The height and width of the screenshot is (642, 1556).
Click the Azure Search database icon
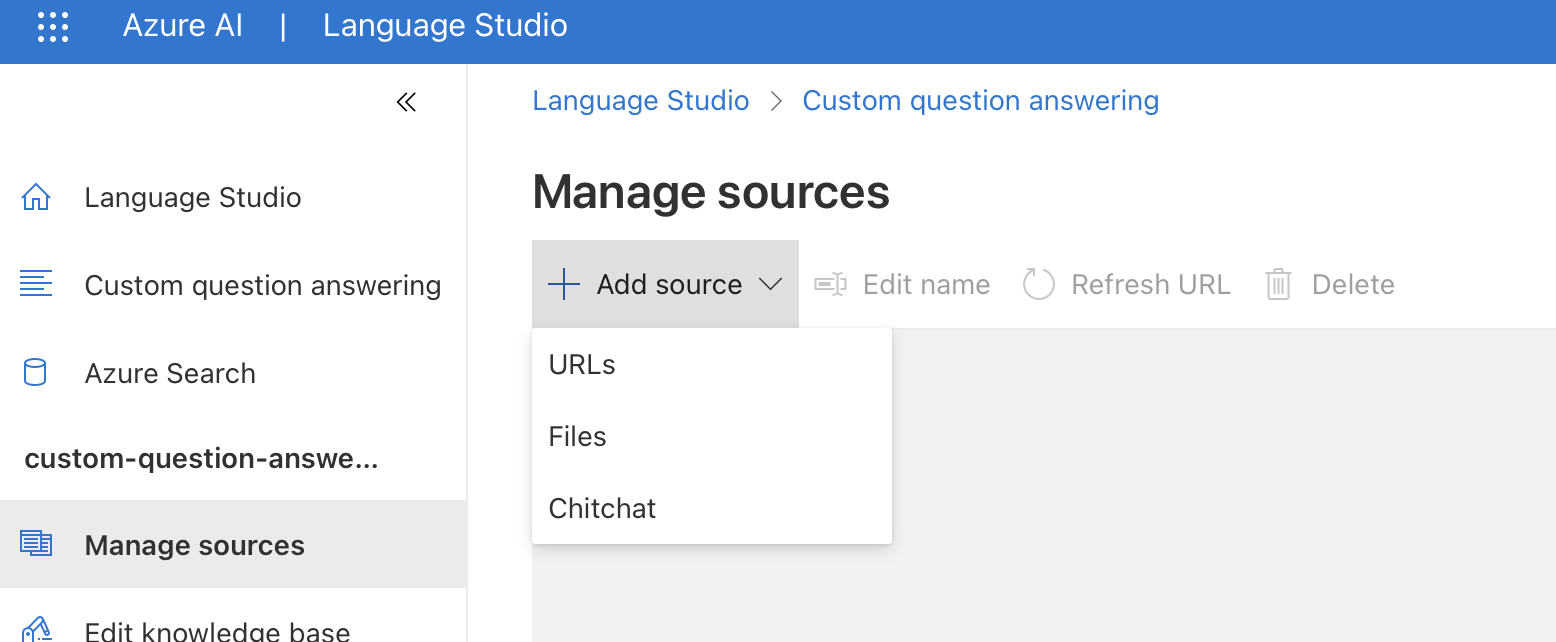(35, 373)
